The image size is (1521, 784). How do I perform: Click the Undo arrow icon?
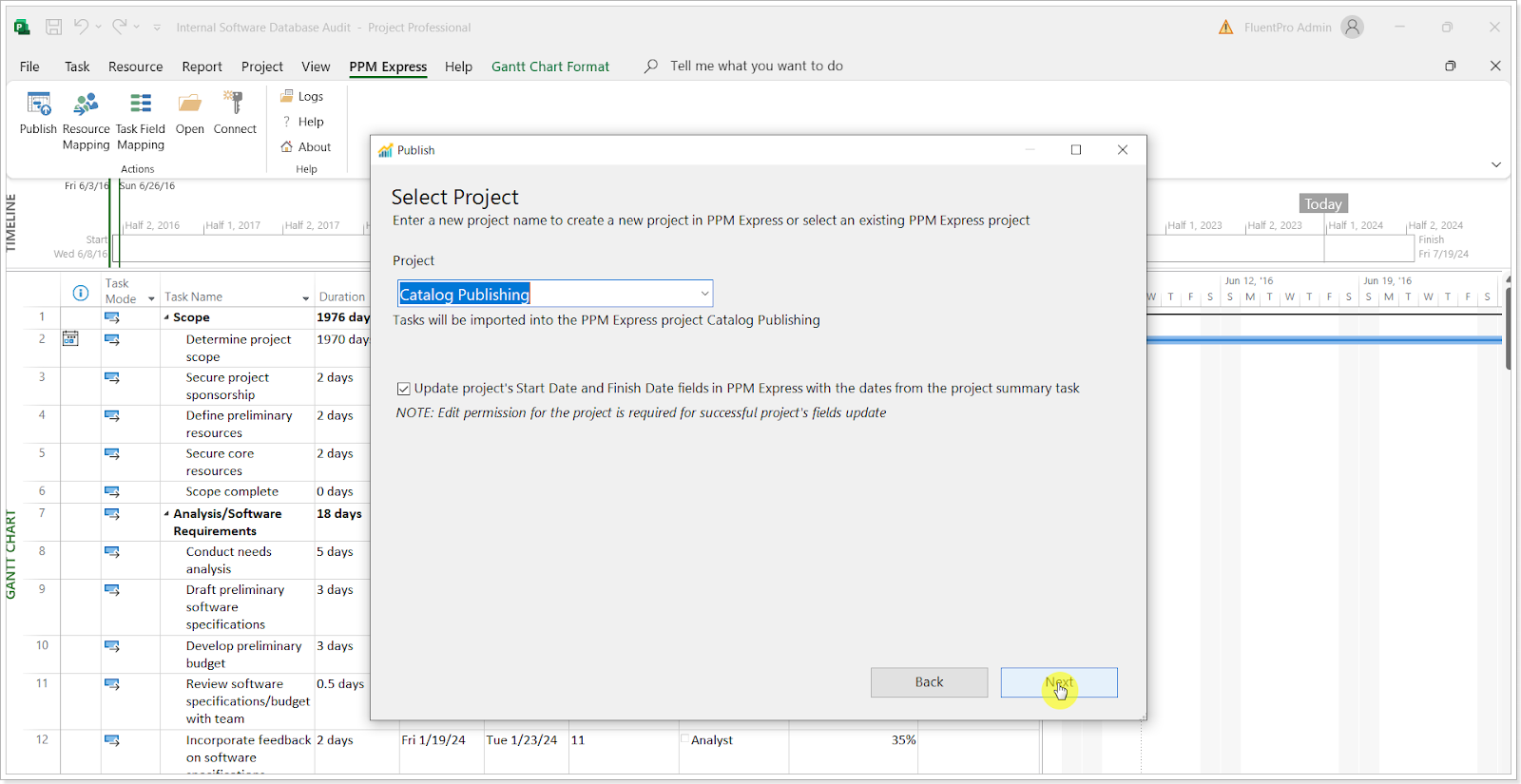(82, 27)
